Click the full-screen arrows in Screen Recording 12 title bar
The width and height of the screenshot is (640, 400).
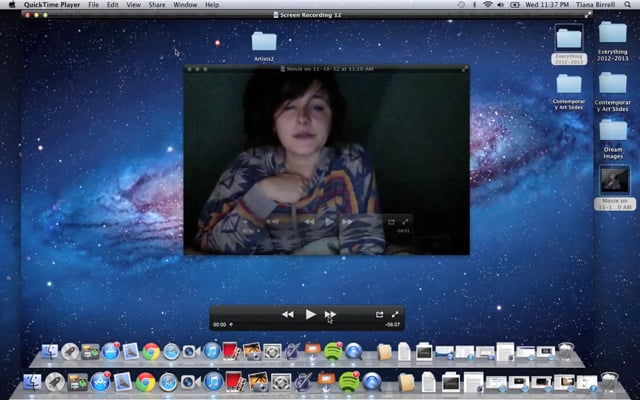pos(588,15)
